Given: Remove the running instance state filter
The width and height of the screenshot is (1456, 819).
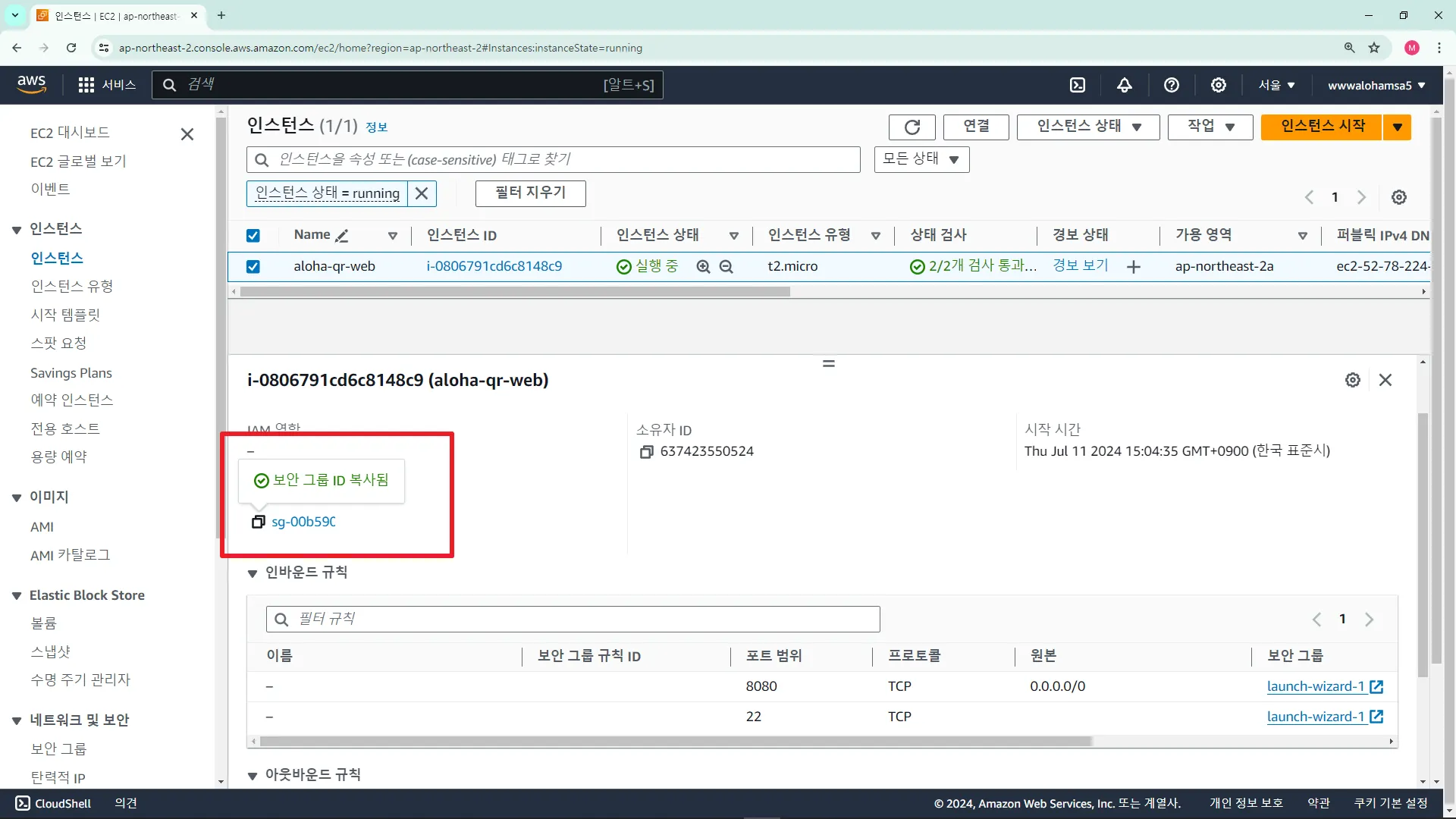Looking at the screenshot, I should 422,193.
